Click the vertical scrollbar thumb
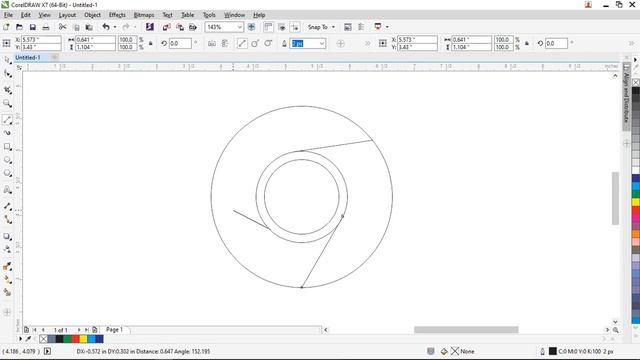Image resolution: width=640 pixels, height=360 pixels. click(x=615, y=198)
